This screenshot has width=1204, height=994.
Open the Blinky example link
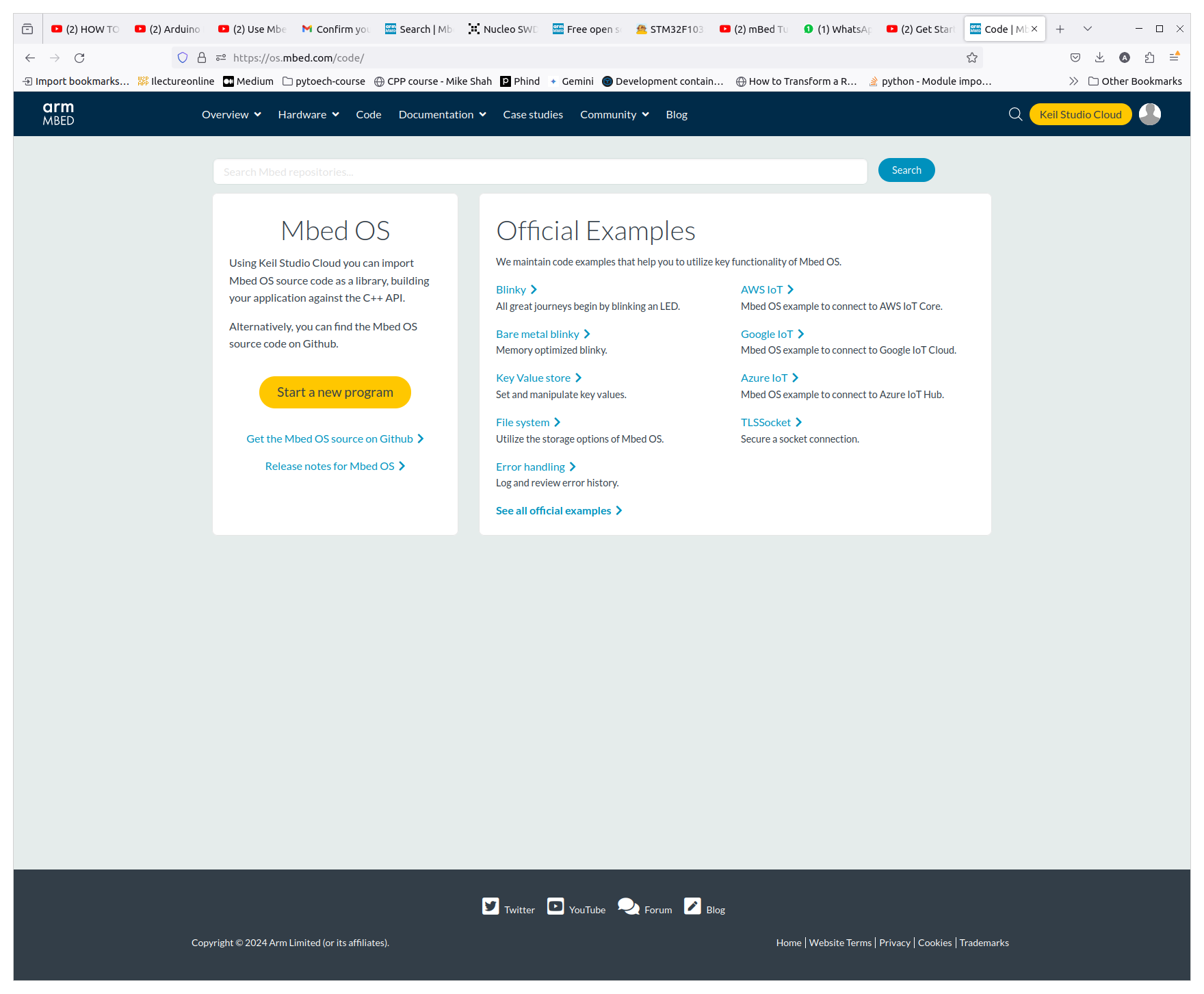(516, 289)
